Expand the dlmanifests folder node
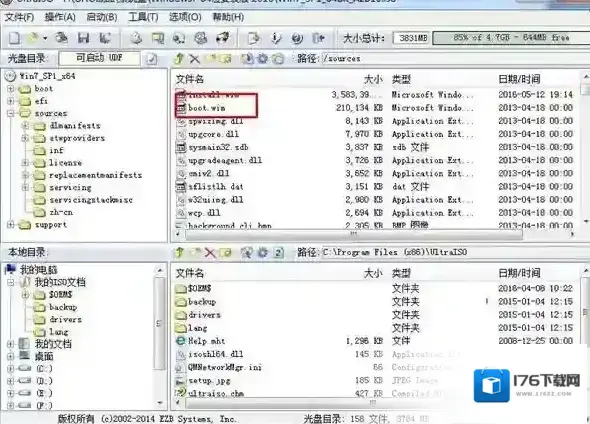The width and height of the screenshot is (590, 424). pyautogui.click(x=25, y=126)
